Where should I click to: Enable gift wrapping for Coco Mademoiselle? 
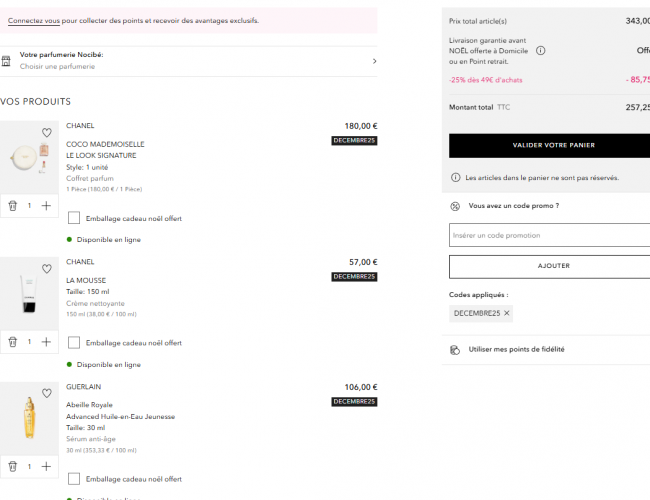coord(74,218)
